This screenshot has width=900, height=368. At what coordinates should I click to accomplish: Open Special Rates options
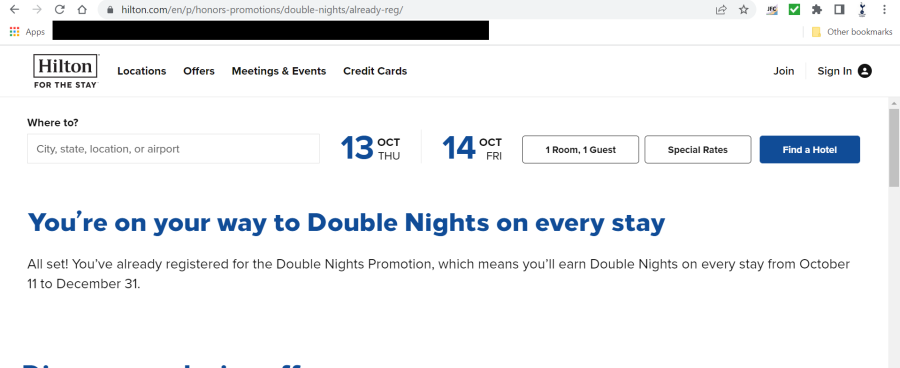pyautogui.click(x=697, y=150)
